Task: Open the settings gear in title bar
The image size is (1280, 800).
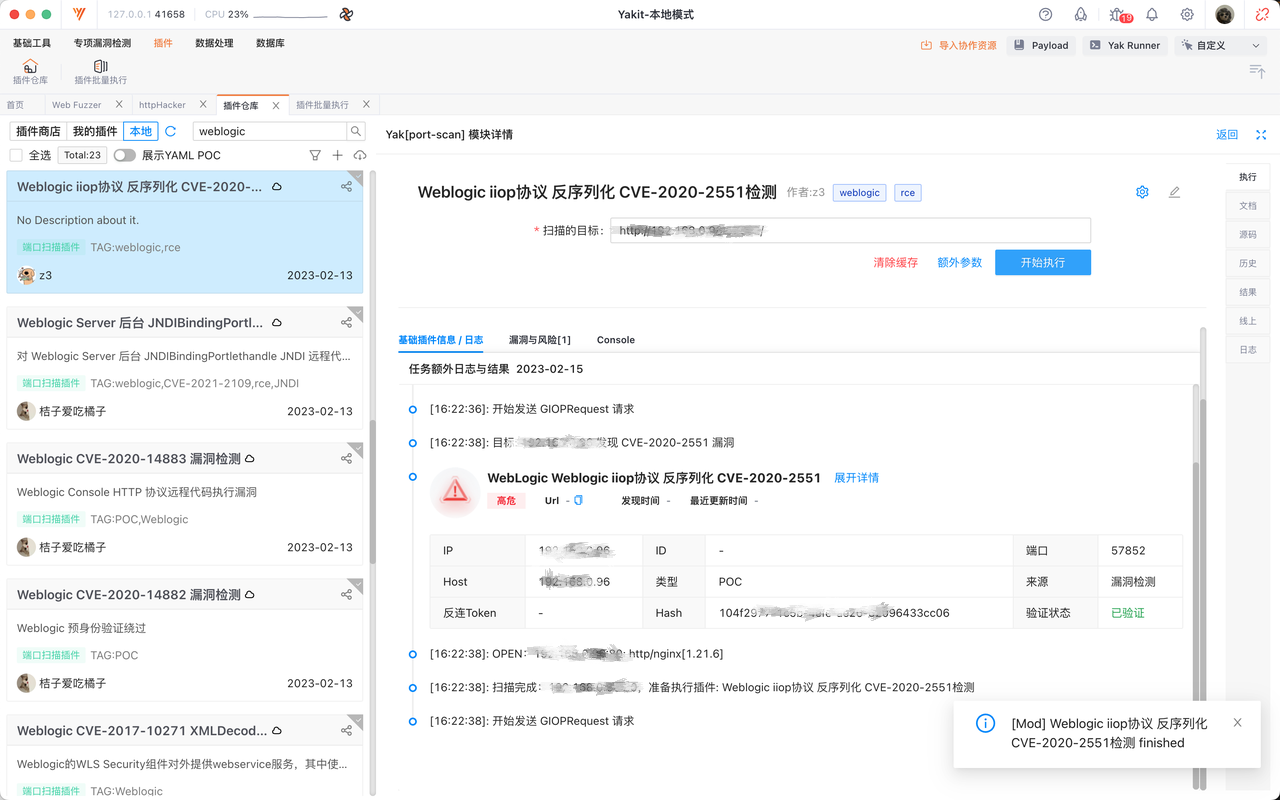Action: point(1187,15)
